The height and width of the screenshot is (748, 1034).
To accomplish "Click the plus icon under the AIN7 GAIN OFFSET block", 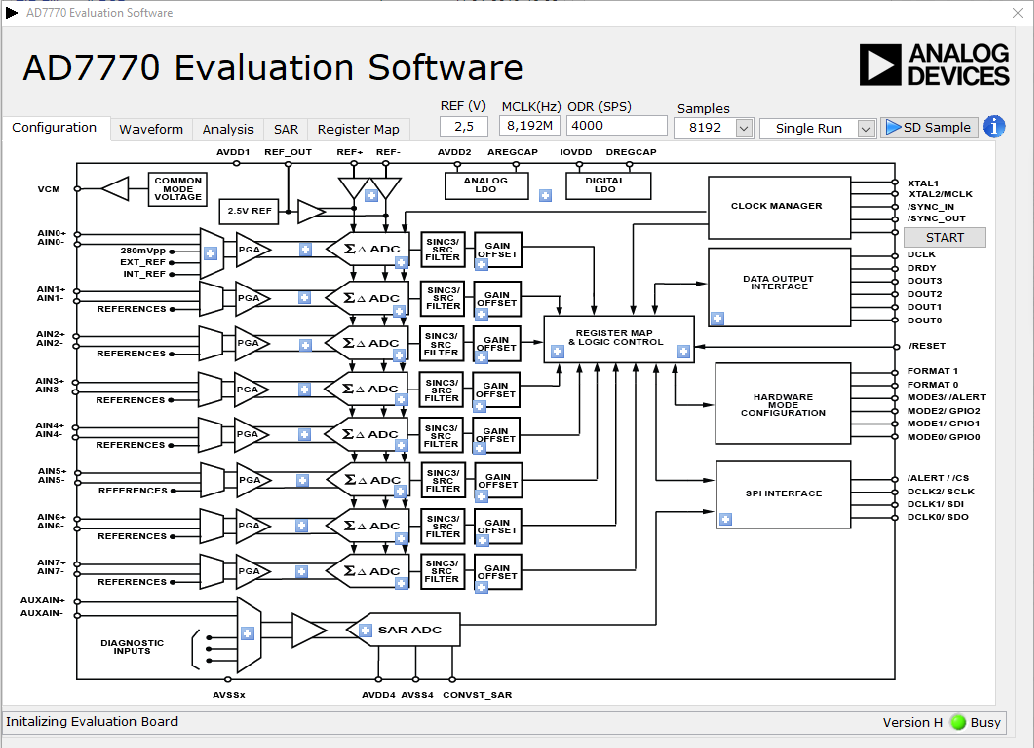I will [x=481, y=587].
